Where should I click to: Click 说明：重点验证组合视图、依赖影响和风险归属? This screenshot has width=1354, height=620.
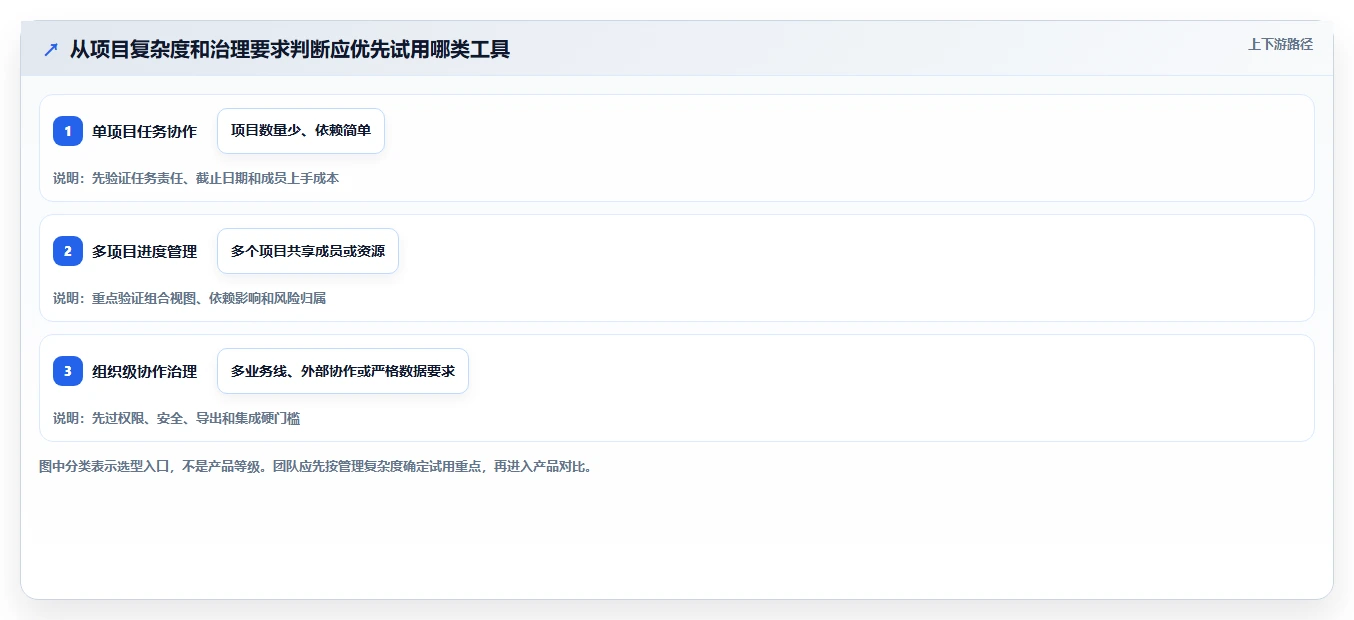[189, 298]
